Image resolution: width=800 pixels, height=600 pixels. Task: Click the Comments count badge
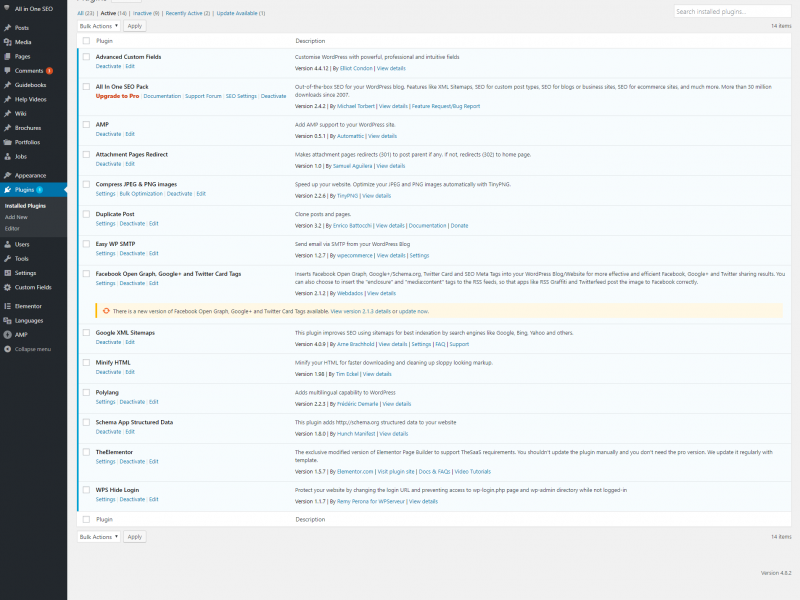pyautogui.click(x=49, y=71)
